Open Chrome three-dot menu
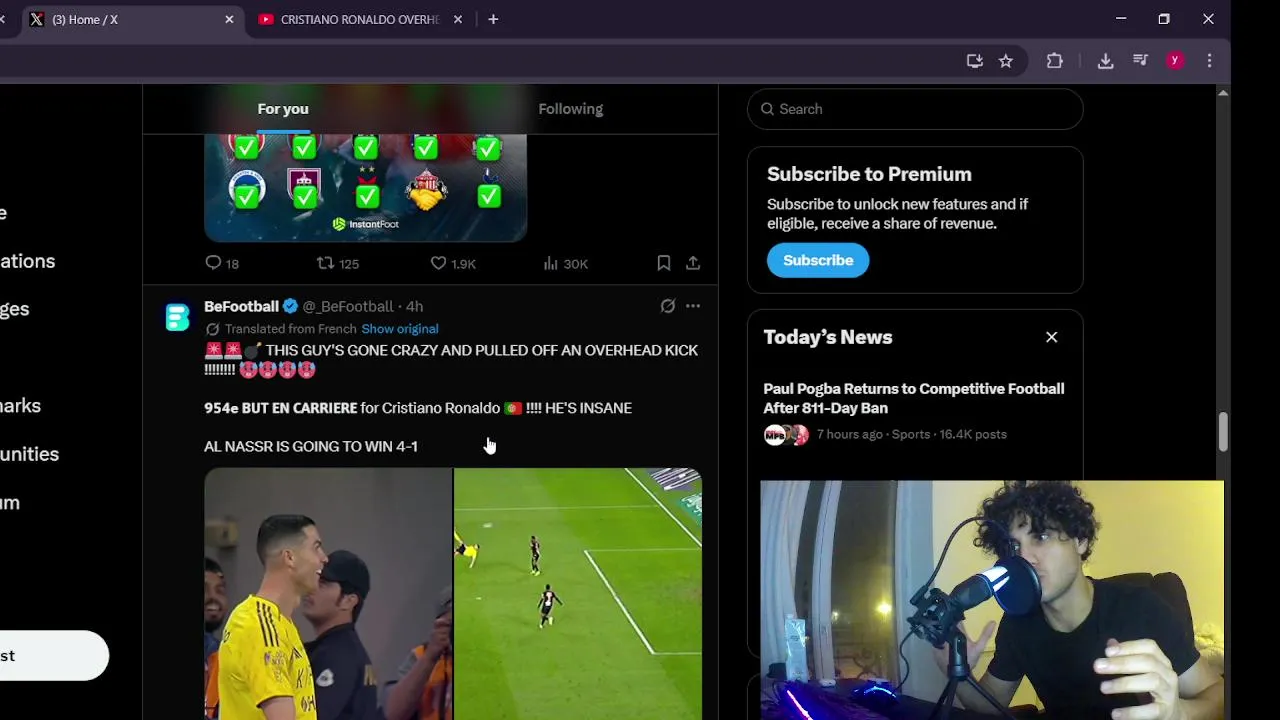The height and width of the screenshot is (720, 1280). click(x=1209, y=61)
